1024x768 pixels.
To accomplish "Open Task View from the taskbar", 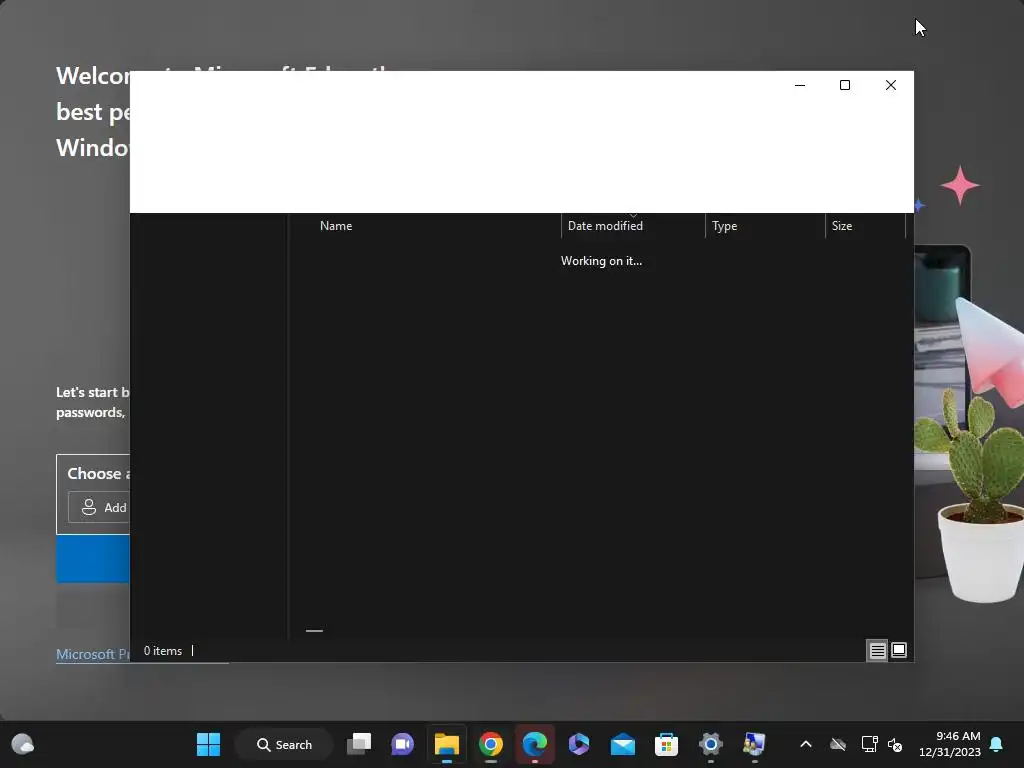I will pos(359,744).
